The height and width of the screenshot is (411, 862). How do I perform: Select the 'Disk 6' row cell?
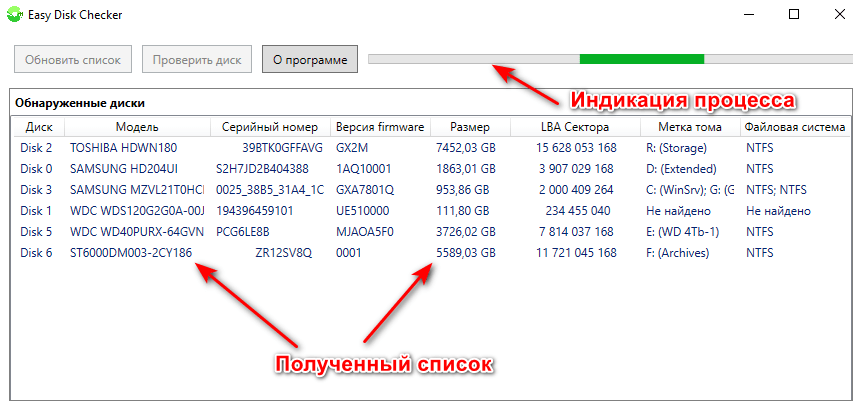pyautogui.click(x=36, y=253)
